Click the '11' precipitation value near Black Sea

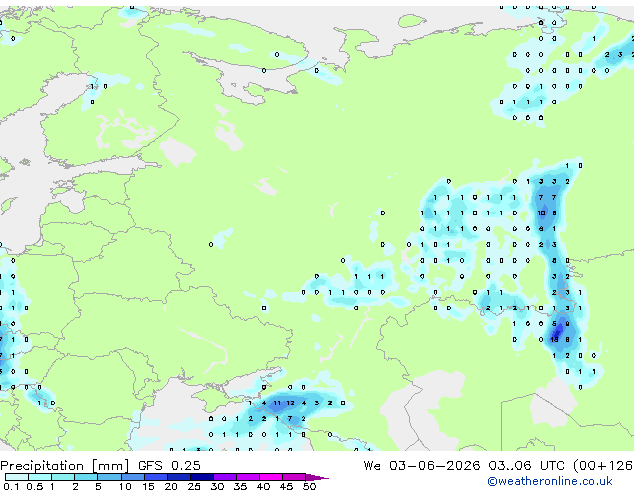coord(277,403)
